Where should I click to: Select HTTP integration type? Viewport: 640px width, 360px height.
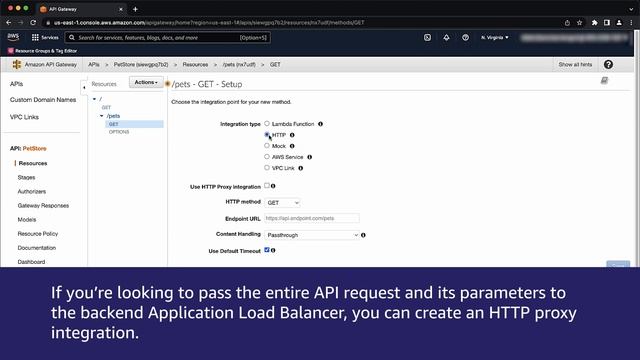(x=267, y=134)
